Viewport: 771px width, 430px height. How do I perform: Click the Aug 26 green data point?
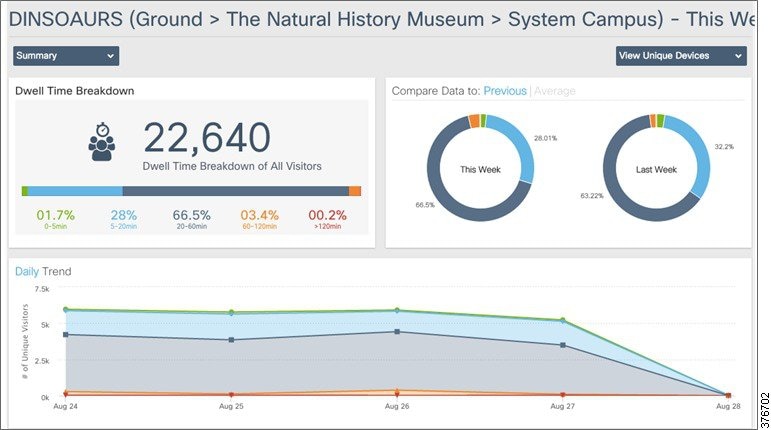tap(397, 310)
